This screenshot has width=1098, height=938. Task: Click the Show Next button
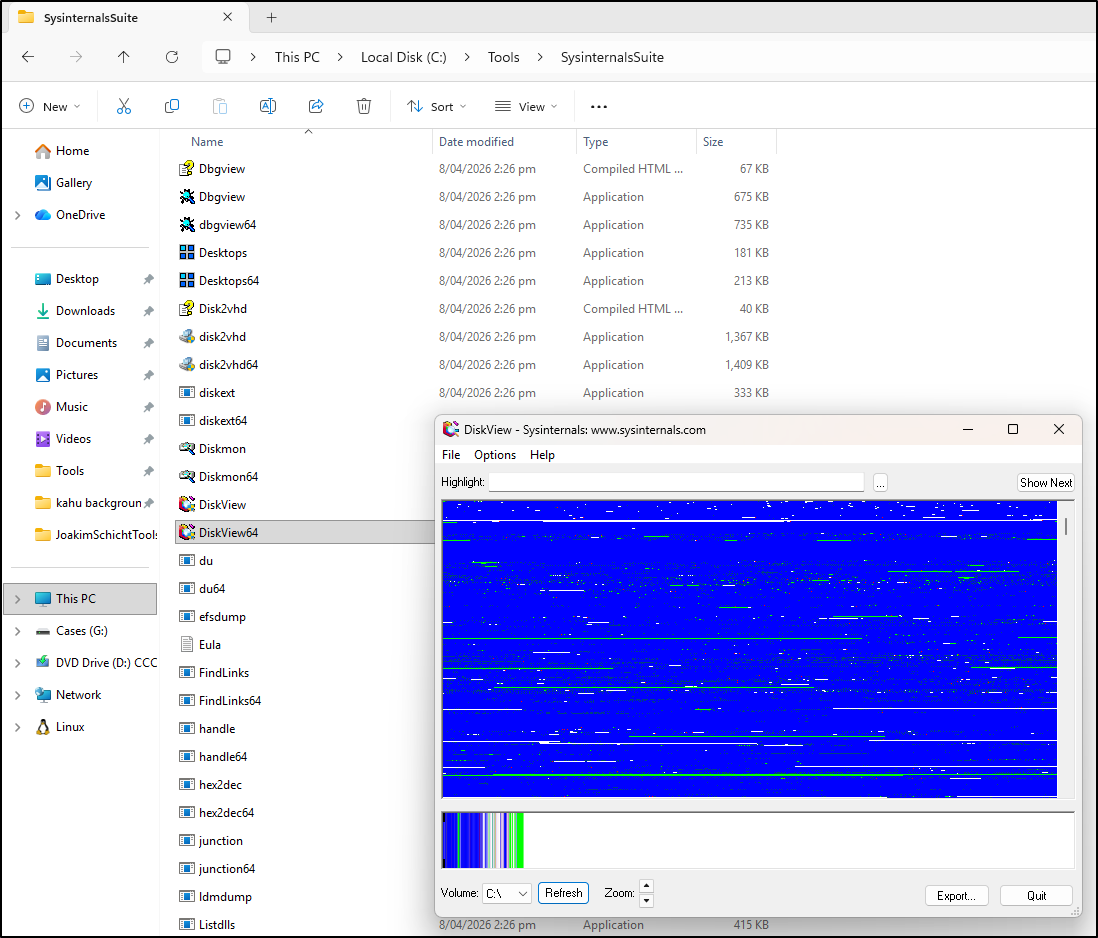point(1045,482)
